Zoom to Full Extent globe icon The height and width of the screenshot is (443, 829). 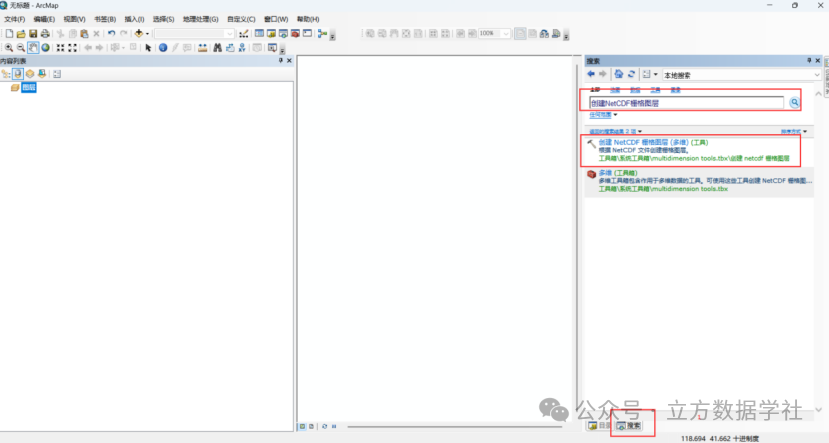[x=45, y=48]
